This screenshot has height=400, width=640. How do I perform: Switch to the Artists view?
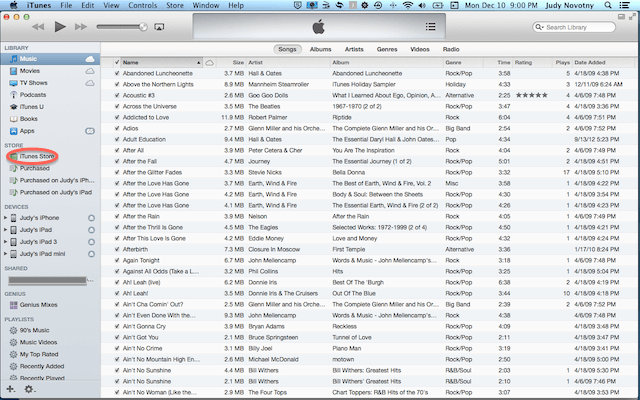pyautogui.click(x=354, y=49)
